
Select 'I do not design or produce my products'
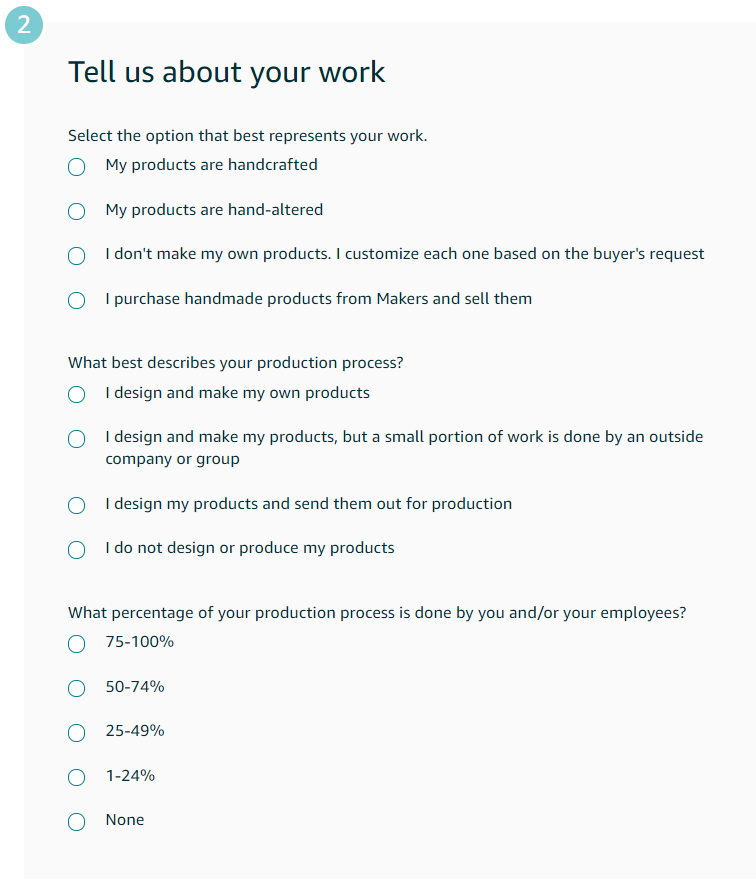[76, 549]
